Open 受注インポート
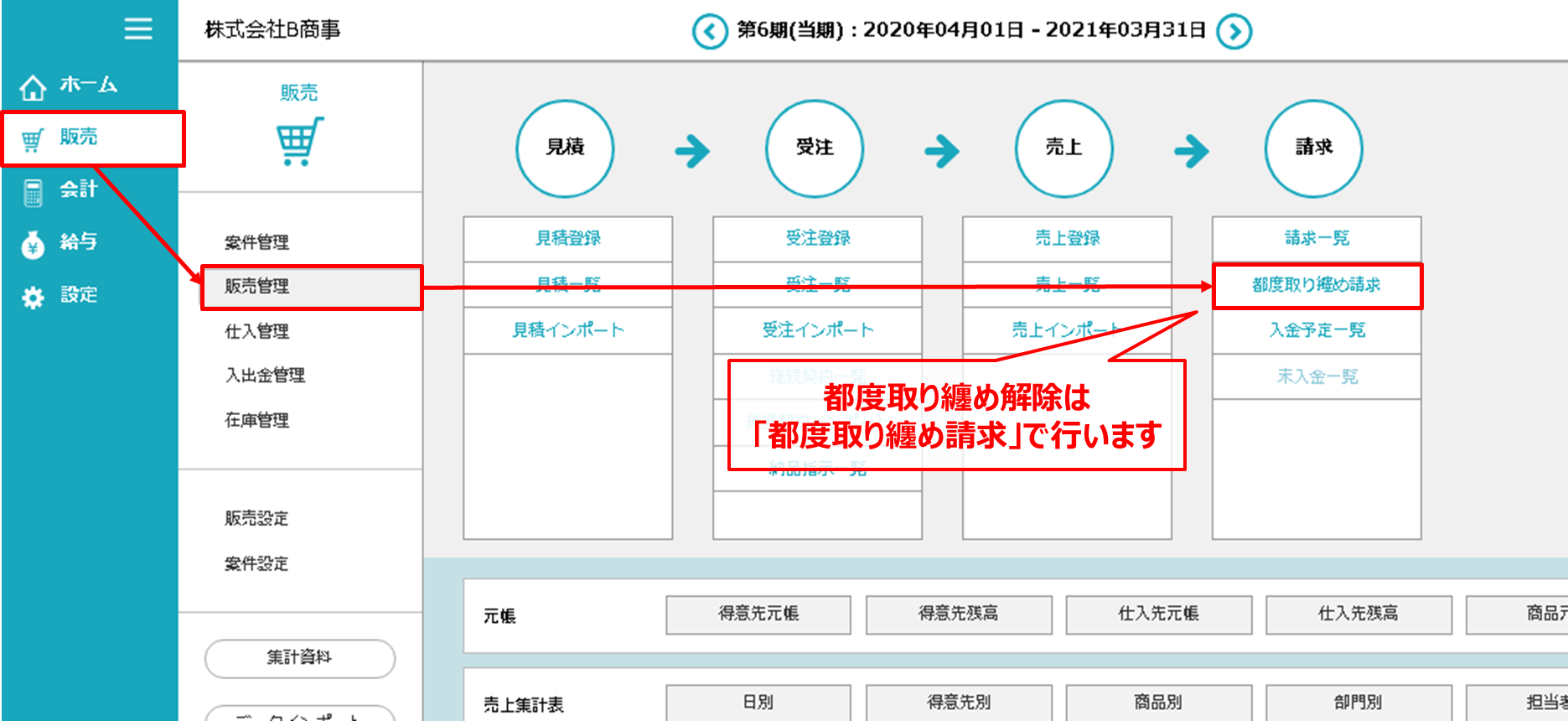 tap(818, 330)
